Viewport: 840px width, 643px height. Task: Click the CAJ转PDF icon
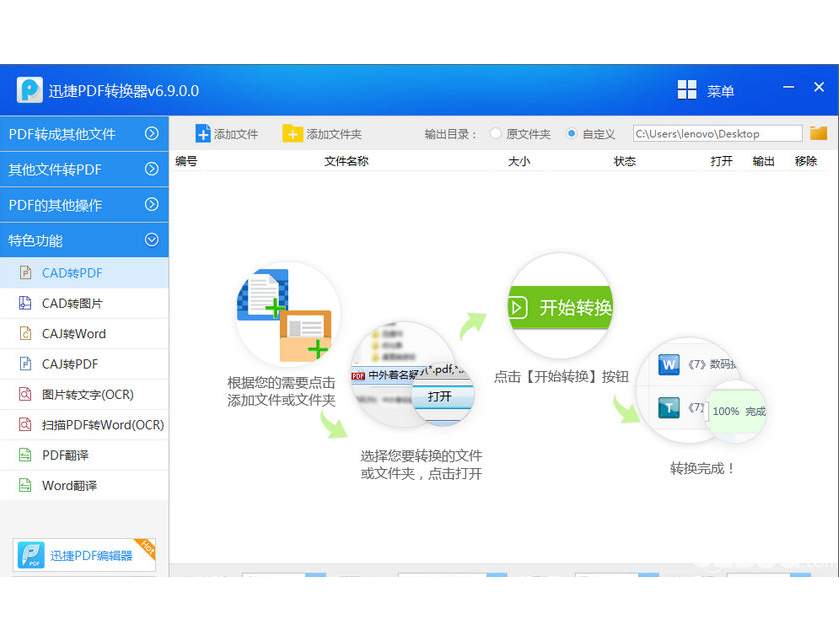[x=25, y=364]
